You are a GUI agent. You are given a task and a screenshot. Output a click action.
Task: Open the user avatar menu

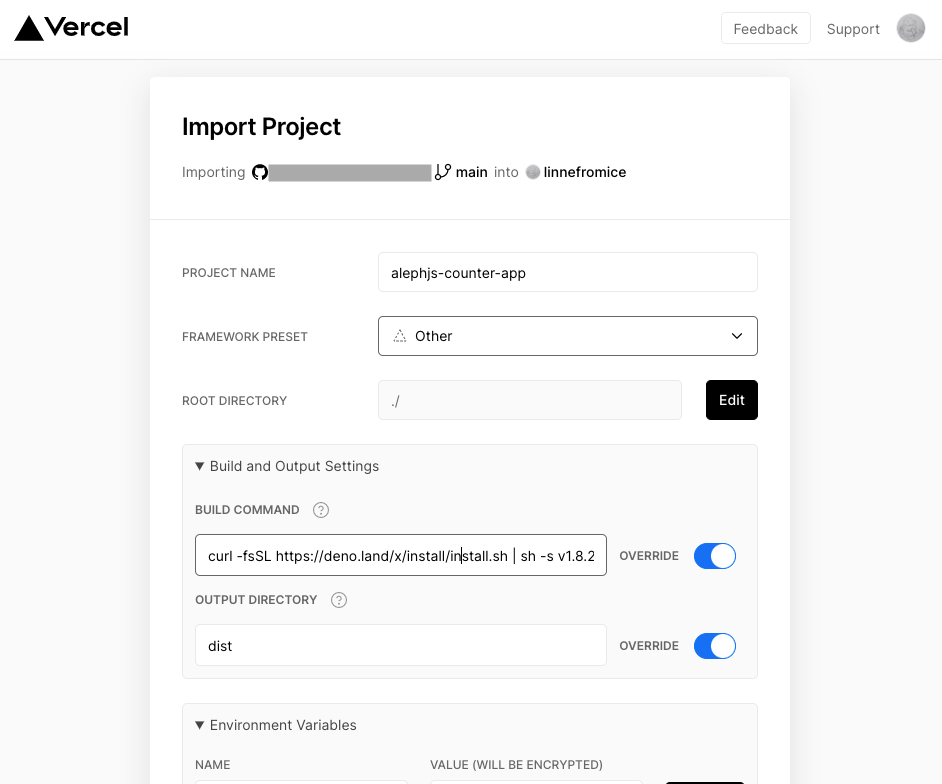click(910, 29)
